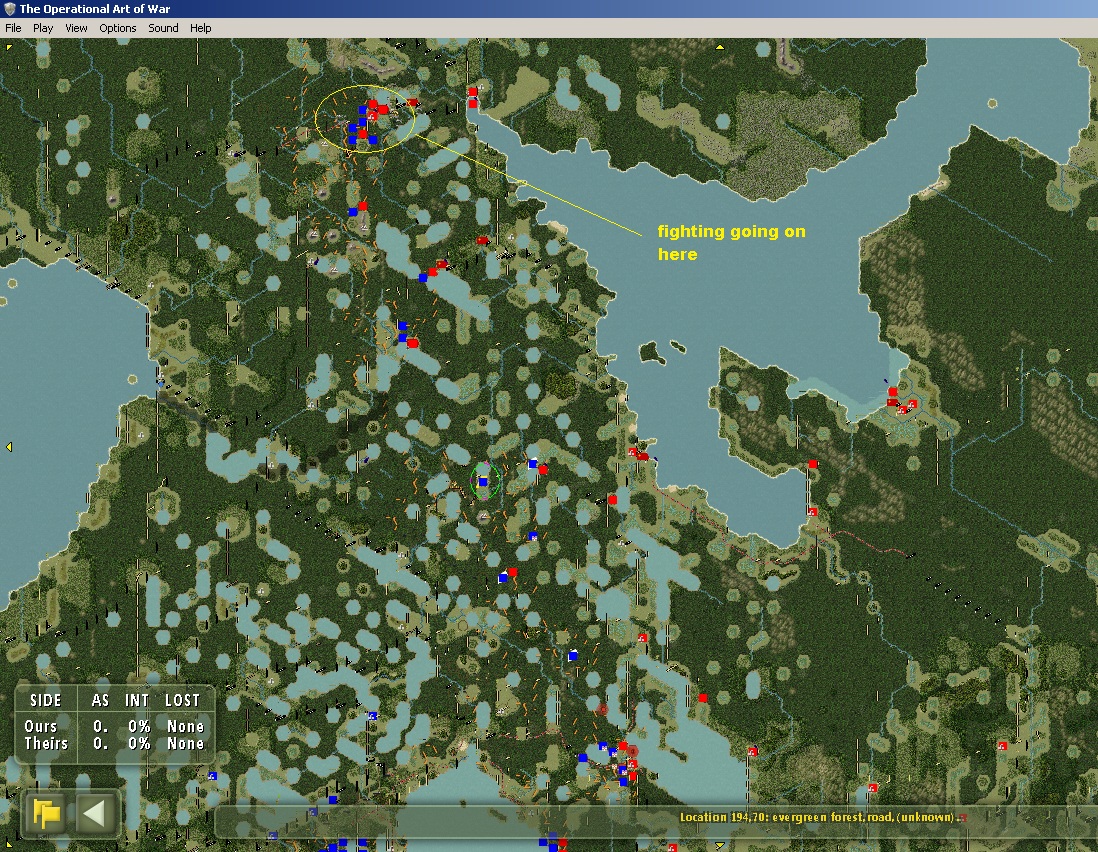Viewport: 1098px width, 852px height.
Task: Click the small red icon in status bar
Action: (963, 818)
